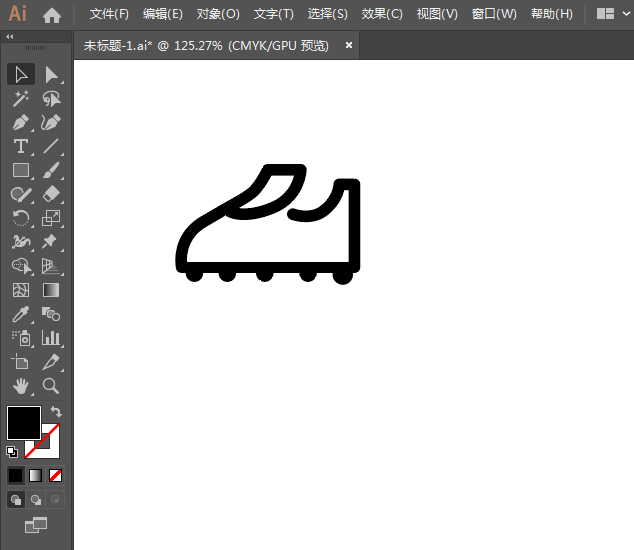Switch paint mode to Gradient
The height and width of the screenshot is (550, 634).
[36, 475]
